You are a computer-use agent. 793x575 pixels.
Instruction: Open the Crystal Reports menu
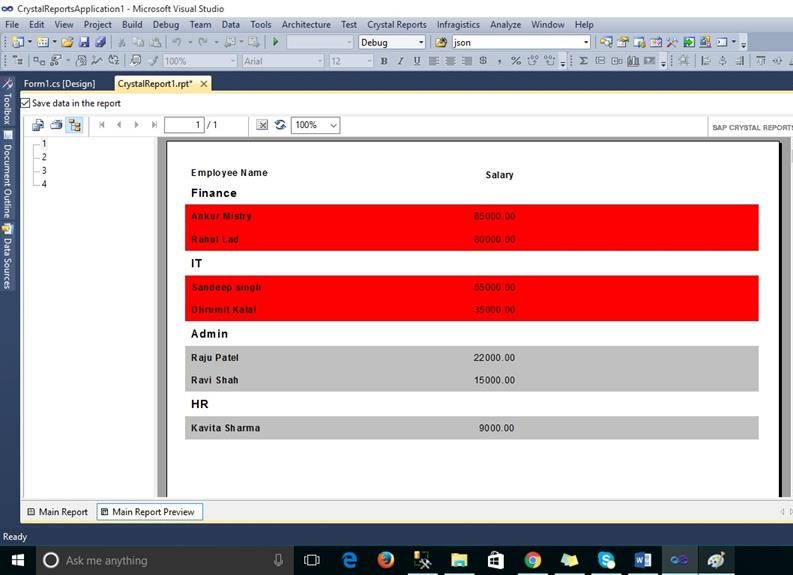(x=396, y=24)
